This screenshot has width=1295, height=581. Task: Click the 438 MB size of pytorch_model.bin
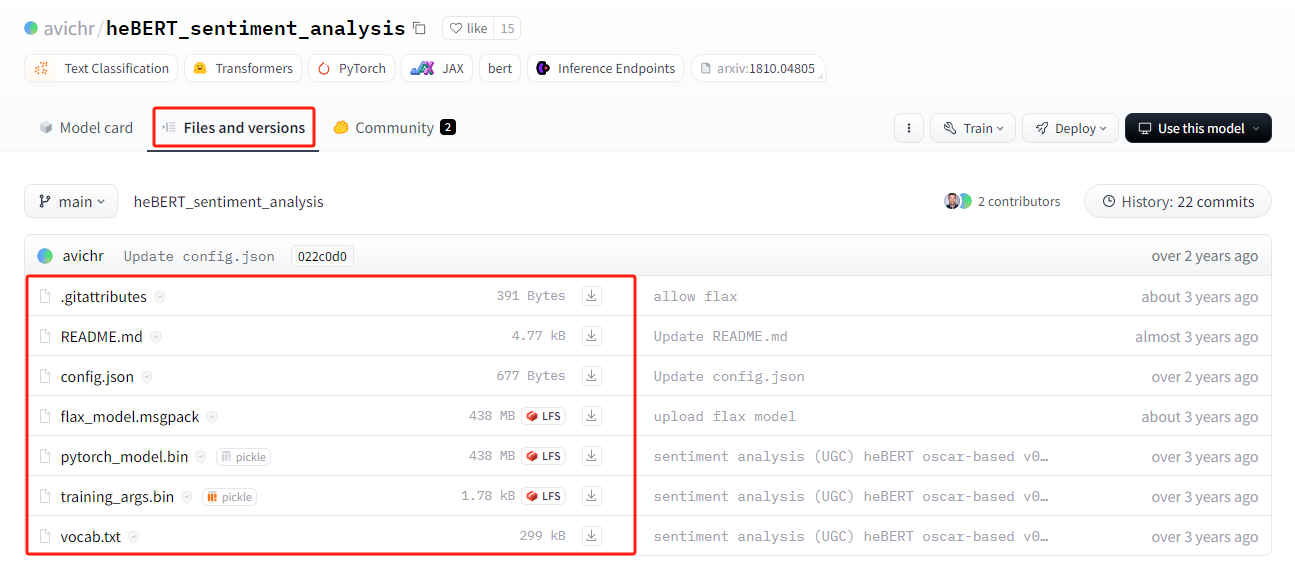(492, 456)
